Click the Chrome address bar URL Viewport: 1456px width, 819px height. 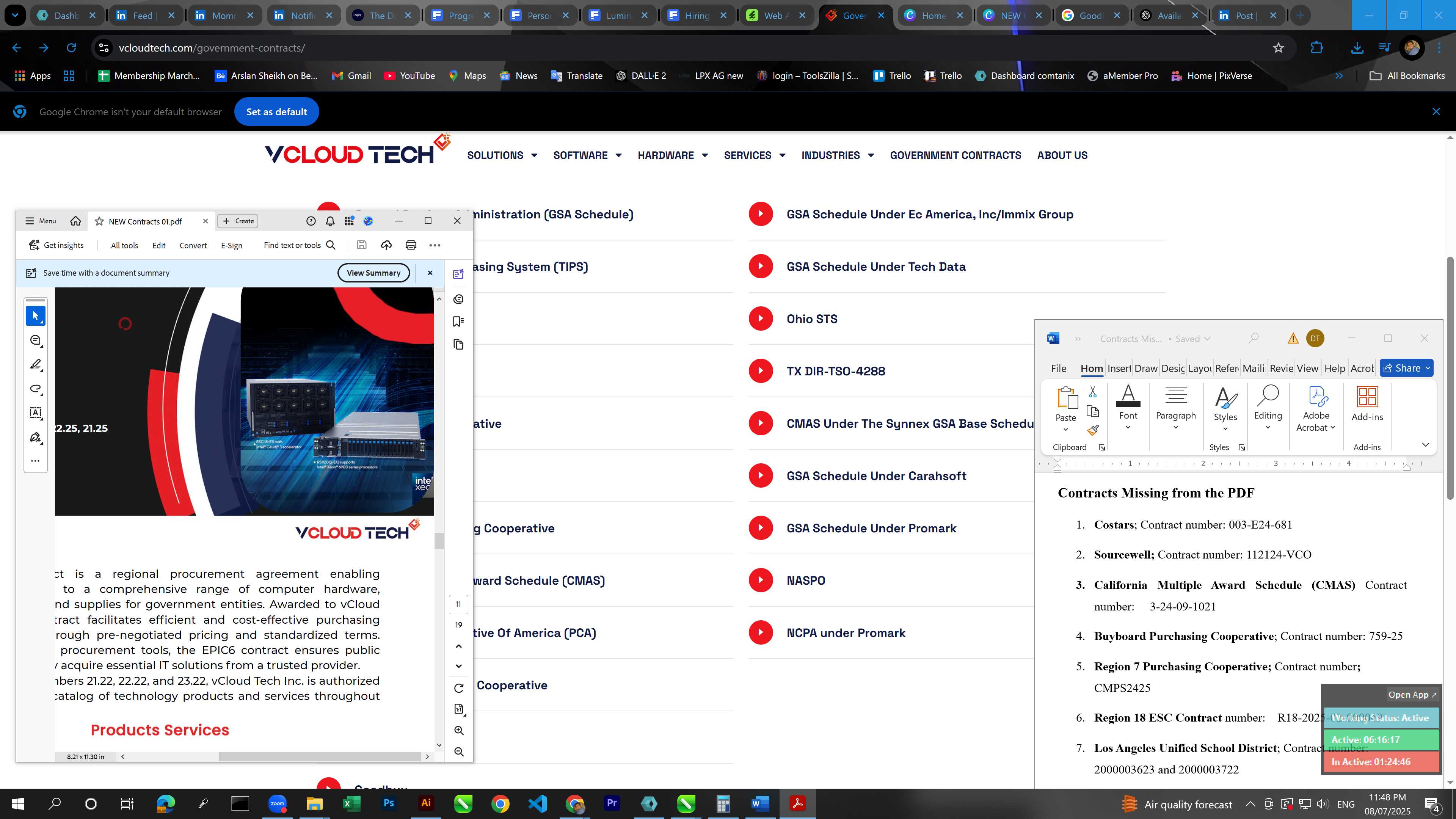pos(212,48)
